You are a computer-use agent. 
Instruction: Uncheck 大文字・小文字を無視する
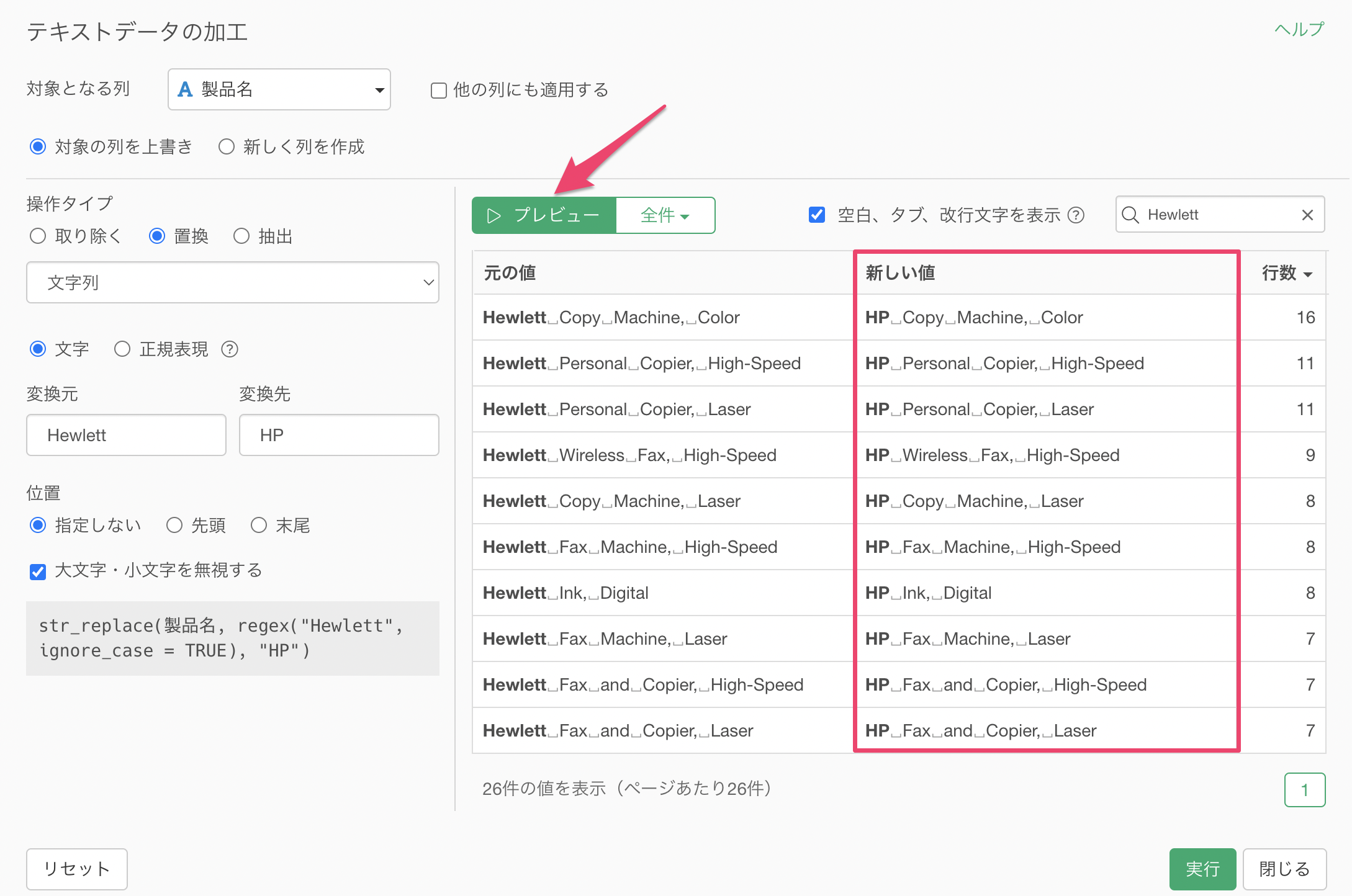38,571
